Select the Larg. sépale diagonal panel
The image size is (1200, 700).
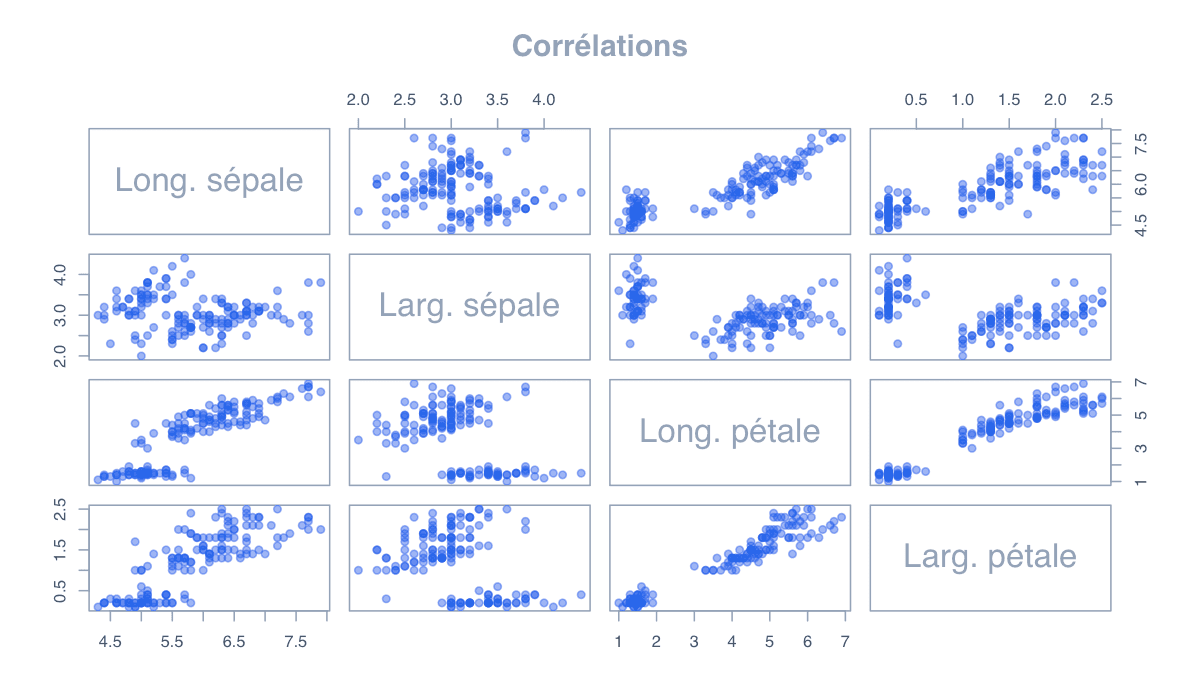[x=469, y=306]
